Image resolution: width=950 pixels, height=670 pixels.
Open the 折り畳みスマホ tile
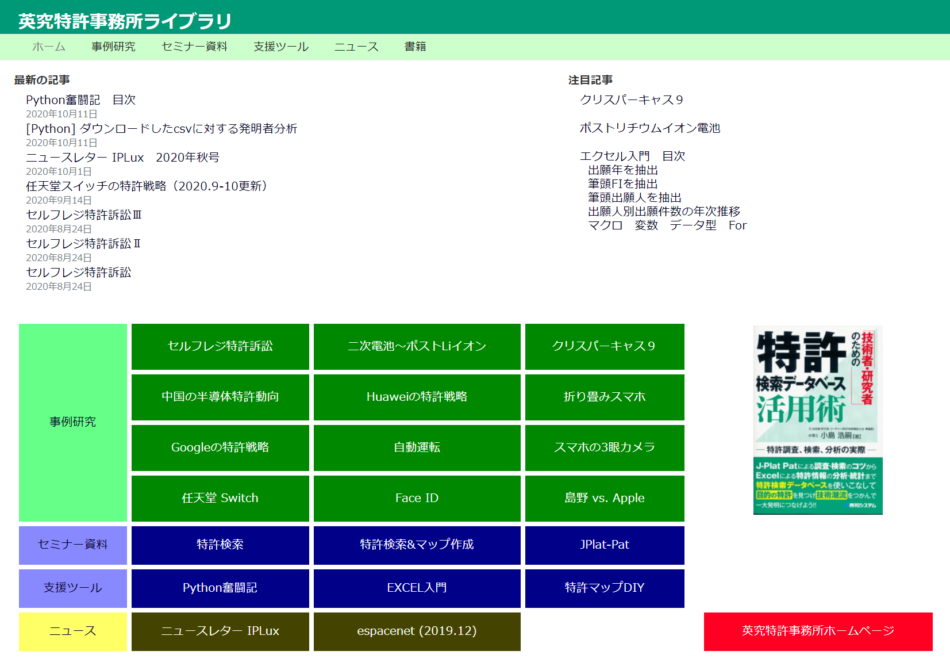coord(604,397)
